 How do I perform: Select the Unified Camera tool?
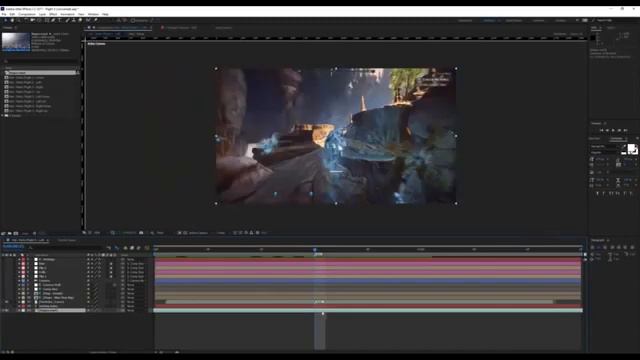[33, 20]
